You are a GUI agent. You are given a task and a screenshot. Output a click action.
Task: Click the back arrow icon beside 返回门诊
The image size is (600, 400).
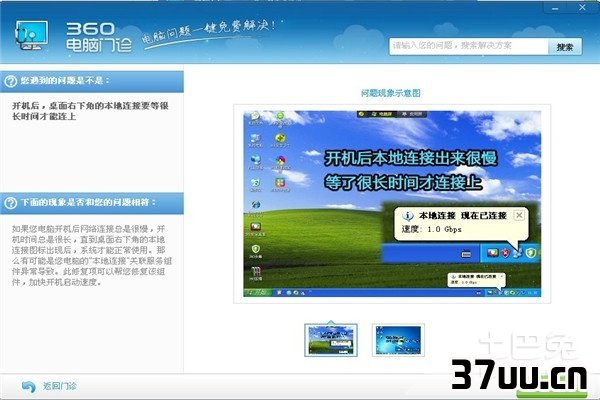(29, 386)
